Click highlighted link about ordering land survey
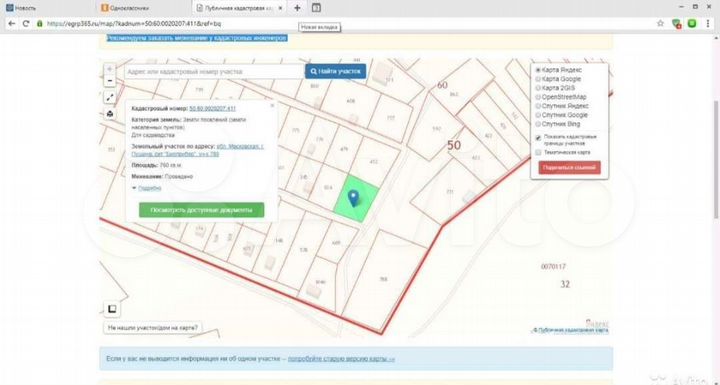This screenshot has width=720, height=385. (x=197, y=38)
